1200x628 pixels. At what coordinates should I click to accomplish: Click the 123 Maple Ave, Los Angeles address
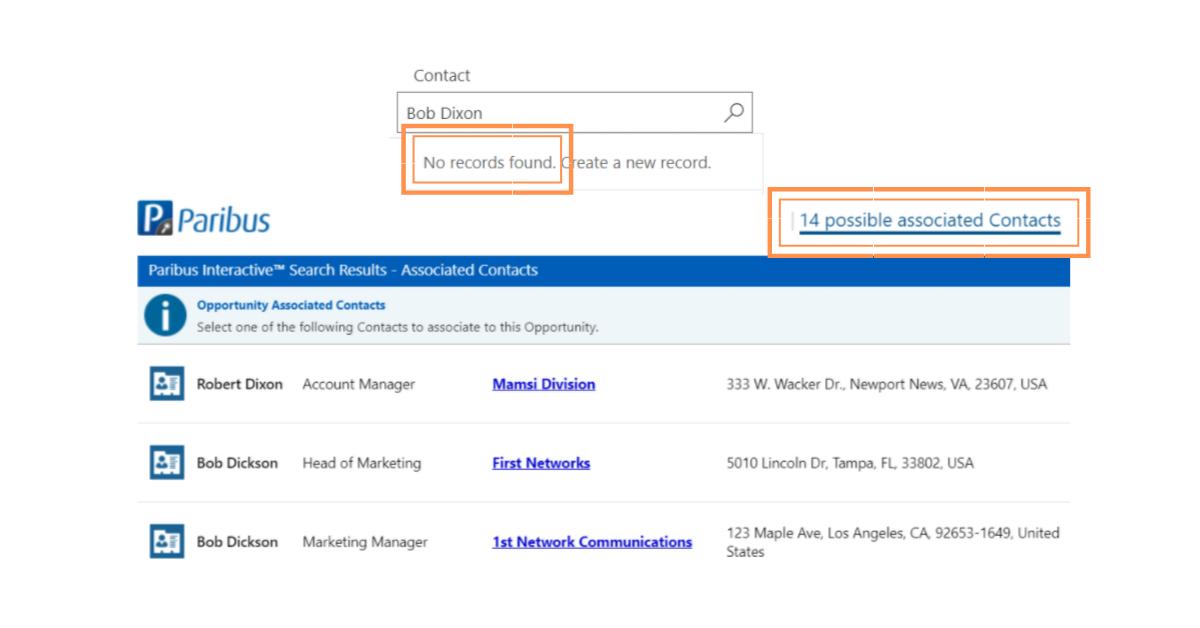point(893,542)
